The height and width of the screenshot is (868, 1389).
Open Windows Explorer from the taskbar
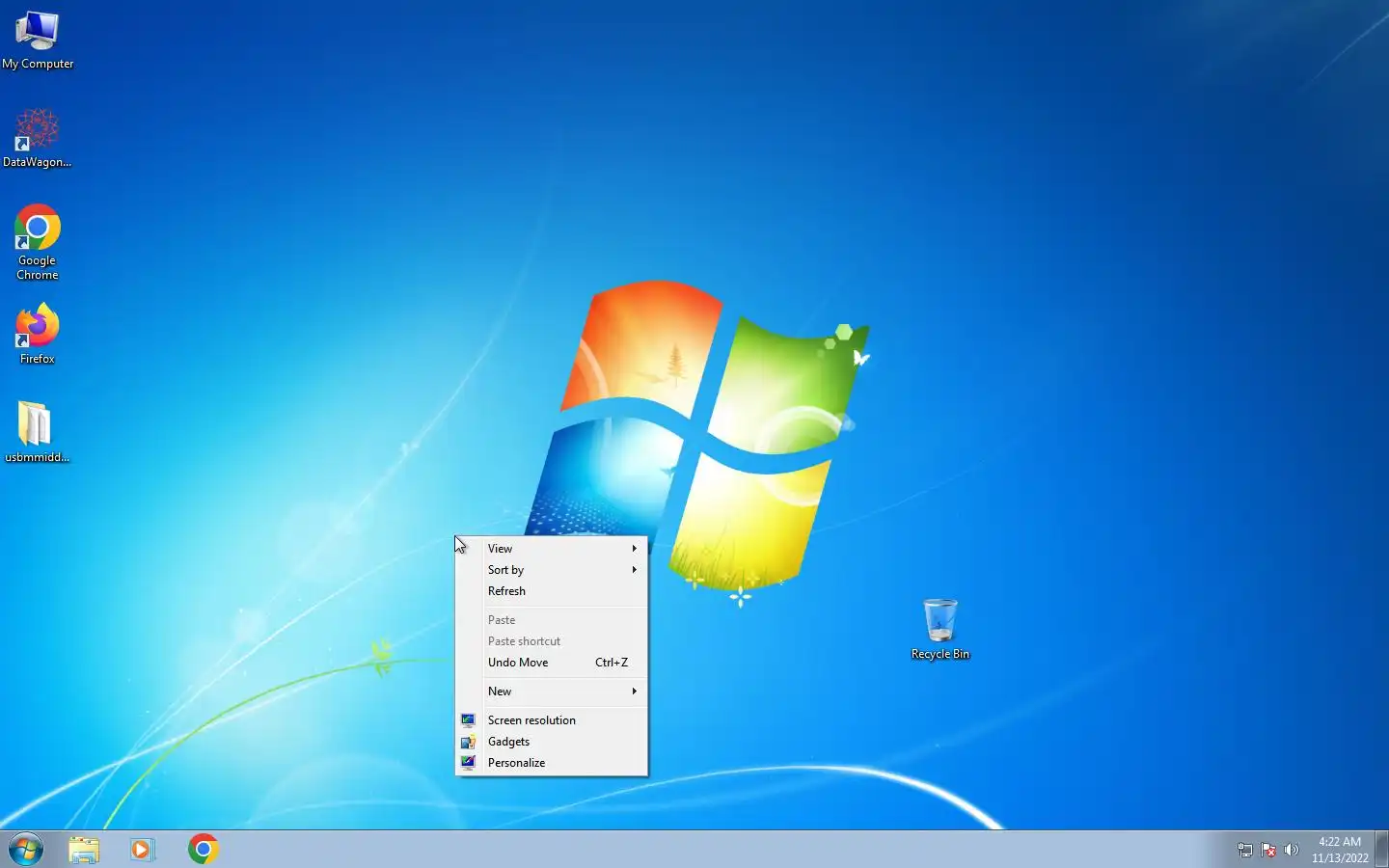point(84,850)
